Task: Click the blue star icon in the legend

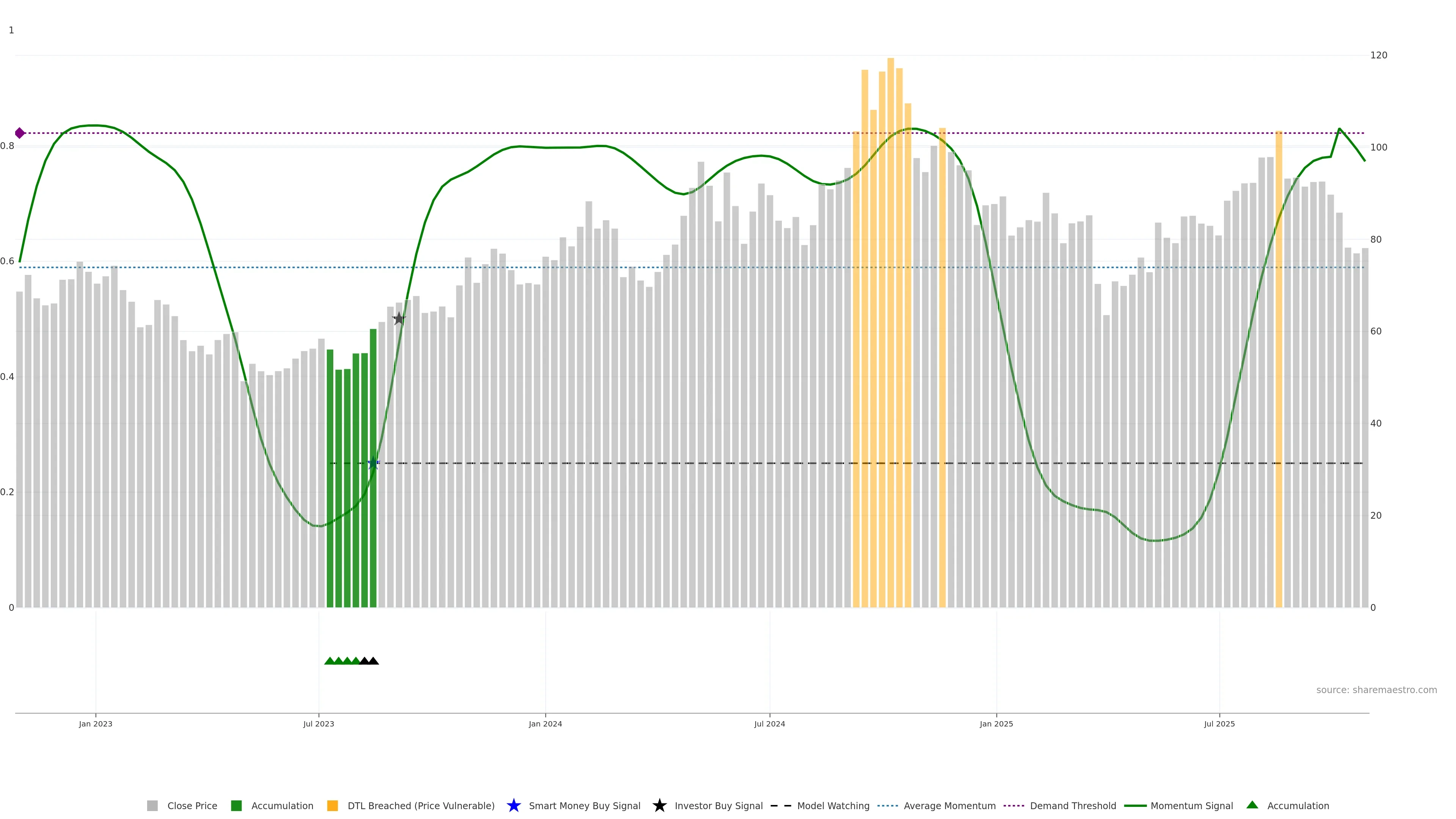Action: click(x=513, y=805)
